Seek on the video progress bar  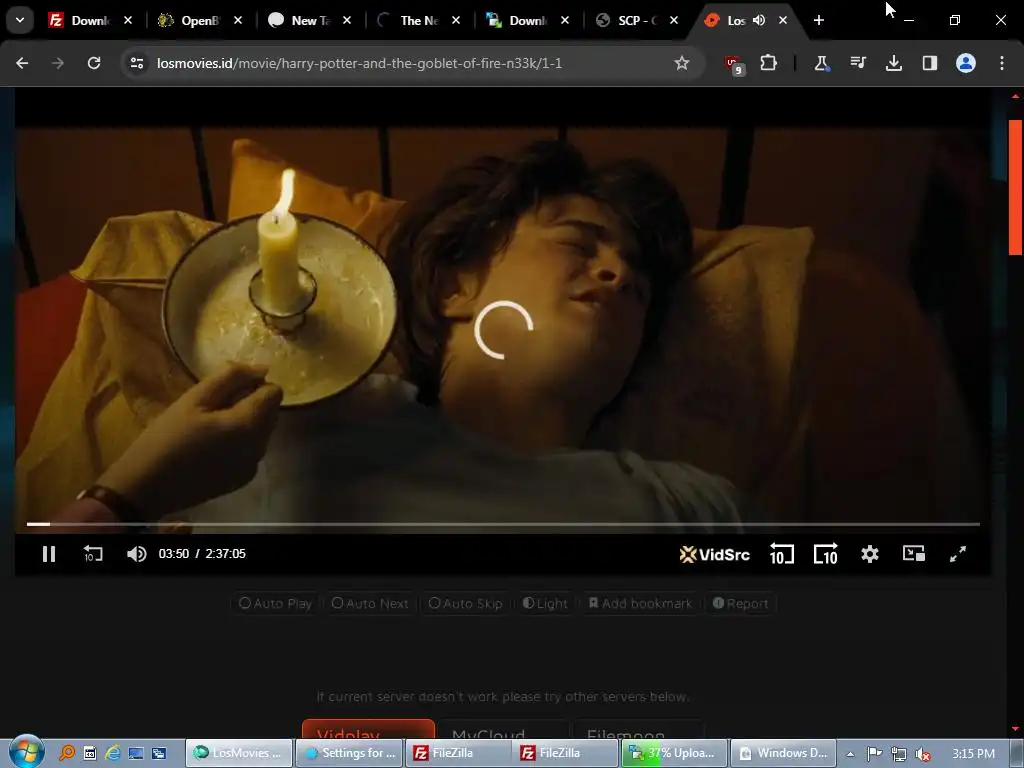point(503,524)
